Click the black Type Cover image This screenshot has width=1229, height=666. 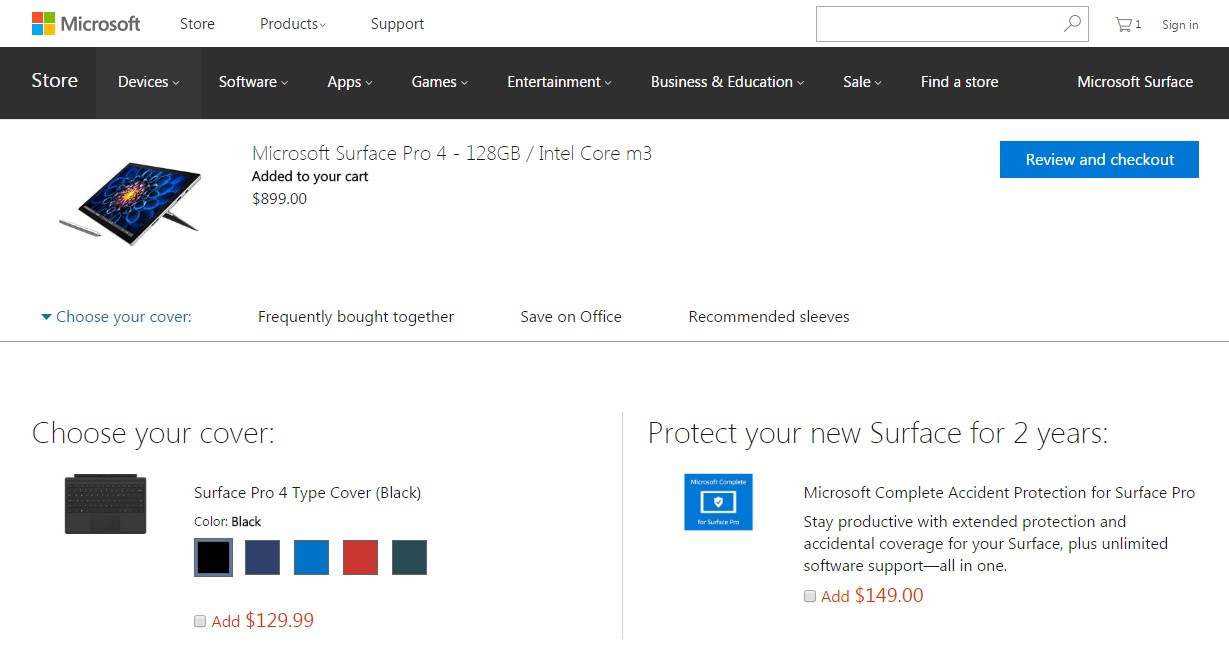point(105,505)
